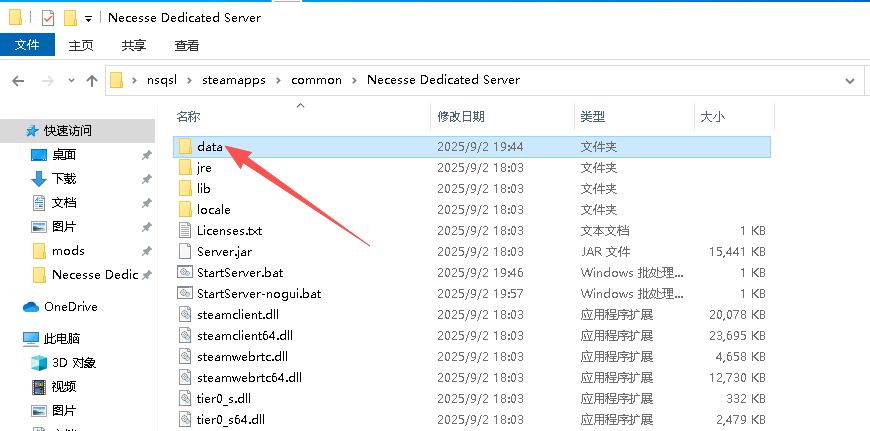
Task: Open the 文件 menu tab
Action: 27,45
